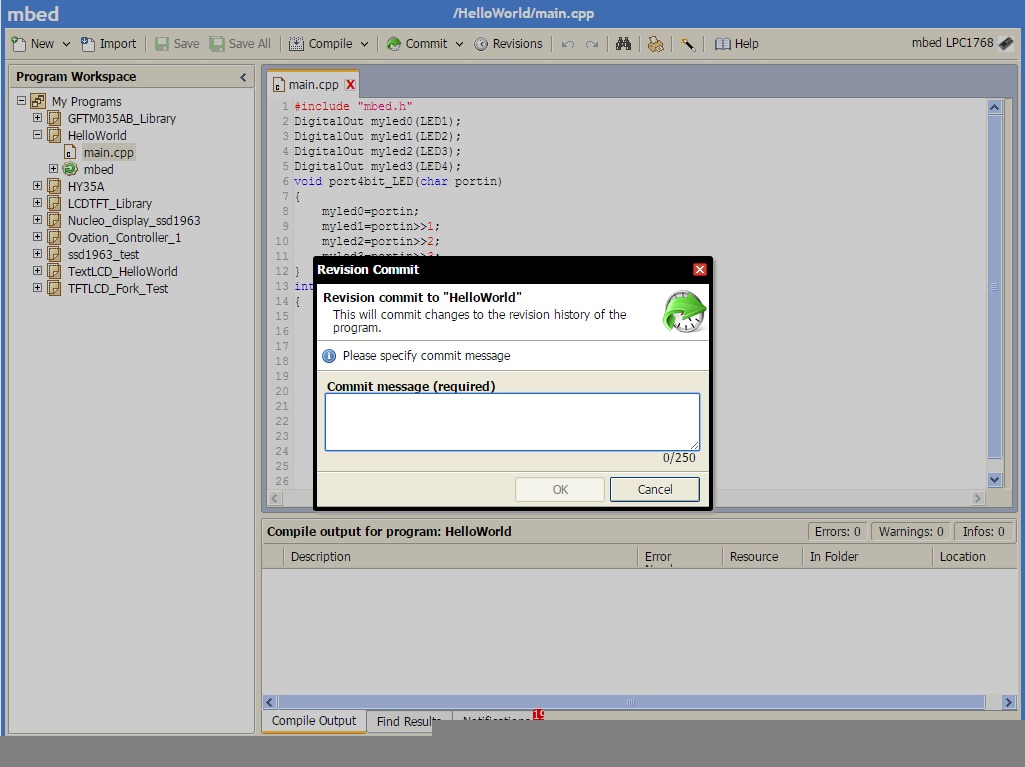Viewport: 1025px width, 767px height.
Task: Select Nucleo_display_ssd1963 program
Action: (x=134, y=220)
